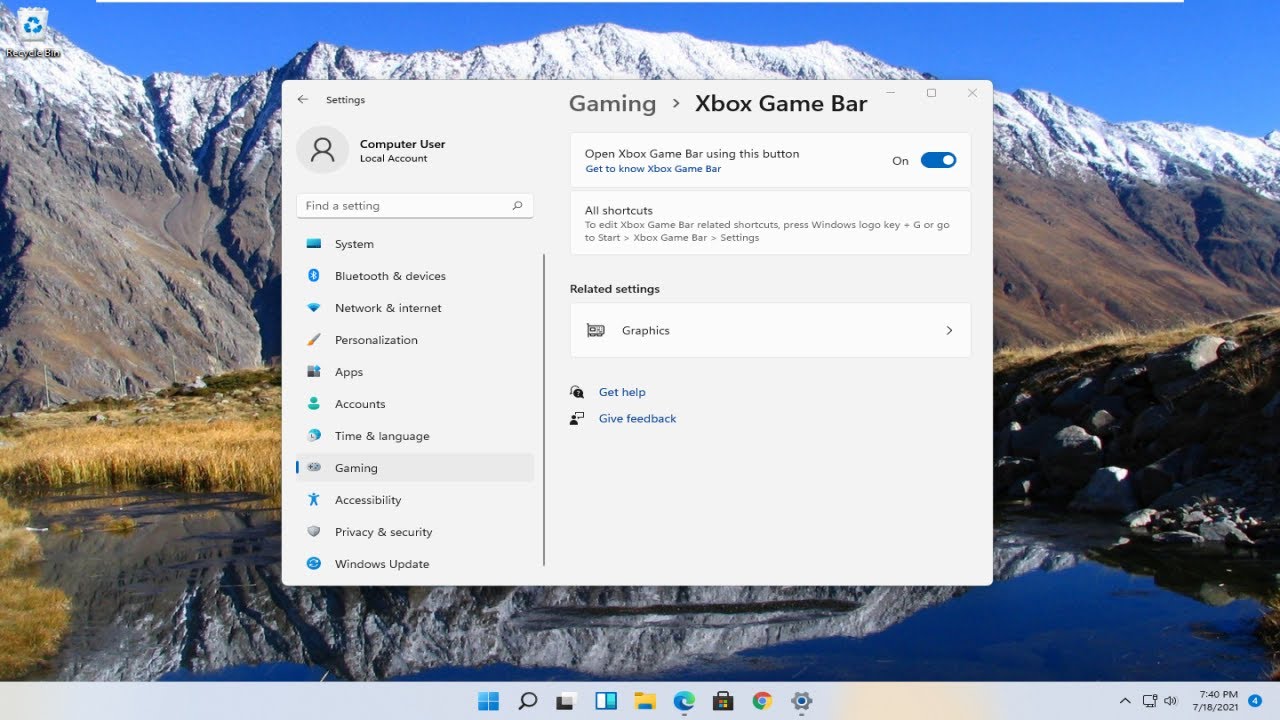This screenshot has height=720, width=1280.
Task: Select System in the settings sidebar
Action: click(415, 244)
